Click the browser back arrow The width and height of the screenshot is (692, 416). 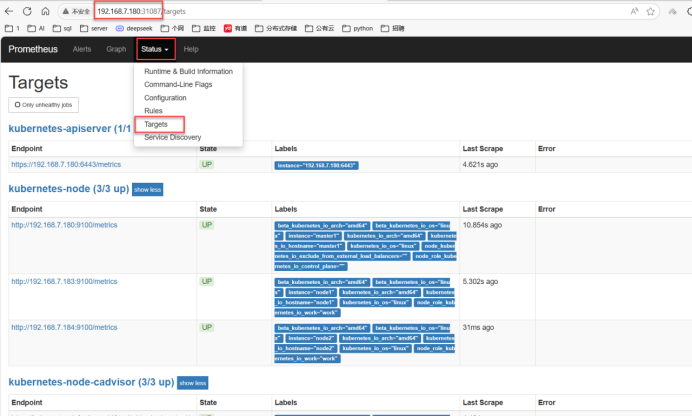click(x=11, y=10)
